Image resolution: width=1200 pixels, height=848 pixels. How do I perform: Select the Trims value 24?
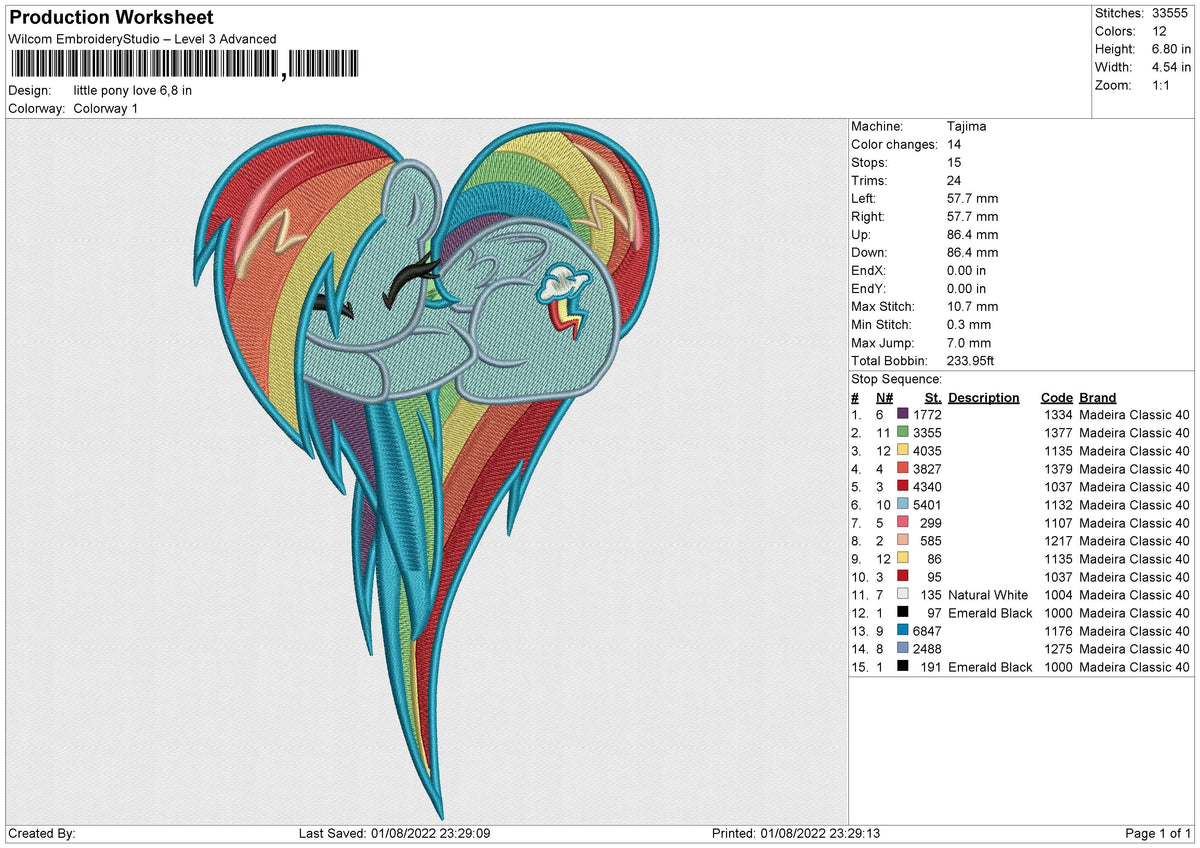pos(954,180)
